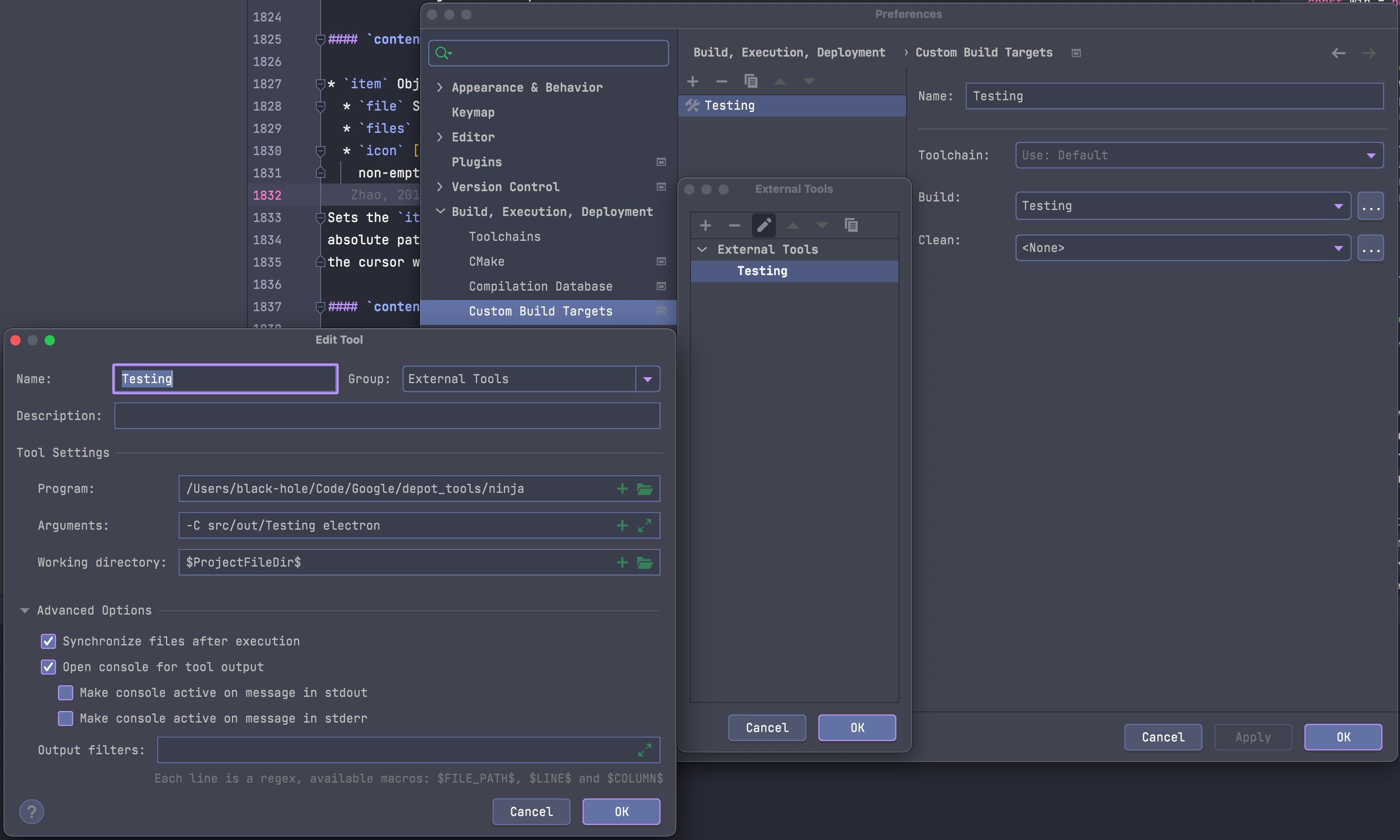Open CMake settings page
This screenshot has height=840, width=1400.
click(486, 261)
